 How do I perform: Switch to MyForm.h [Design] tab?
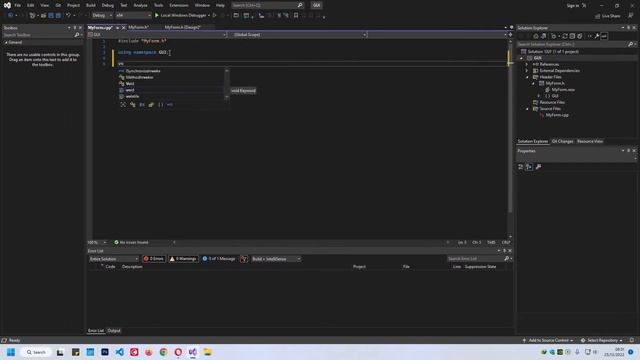point(182,27)
